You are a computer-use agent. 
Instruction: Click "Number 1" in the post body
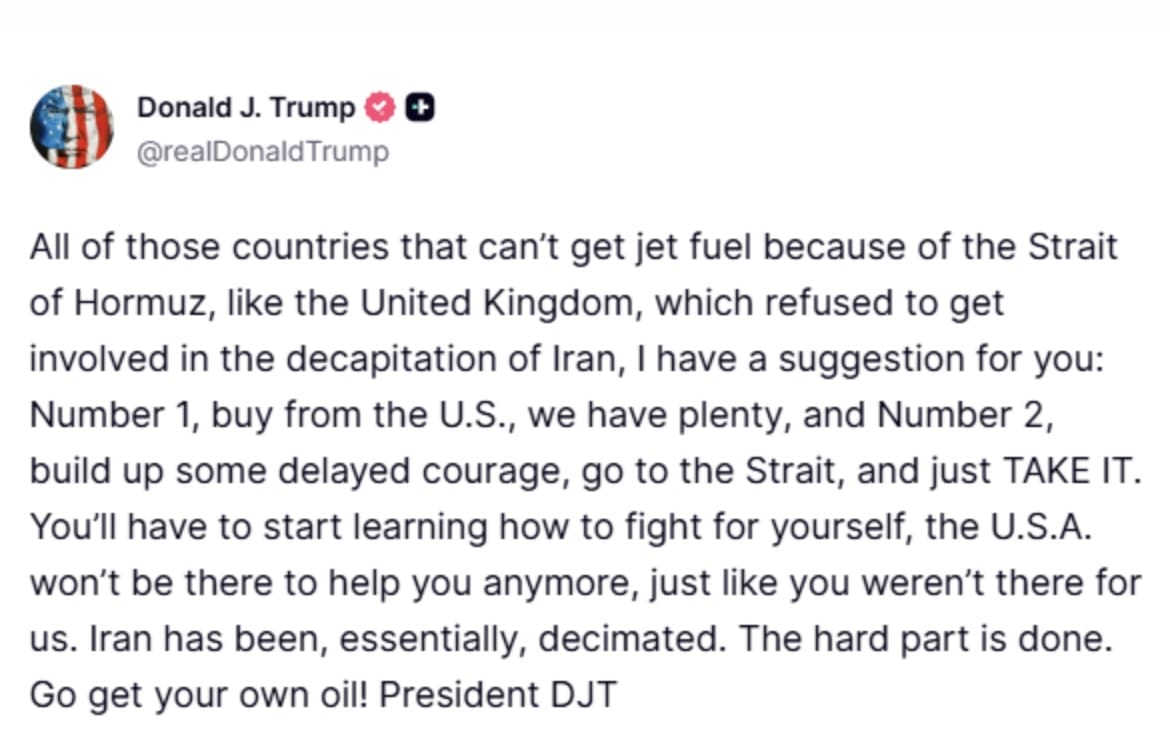point(113,415)
